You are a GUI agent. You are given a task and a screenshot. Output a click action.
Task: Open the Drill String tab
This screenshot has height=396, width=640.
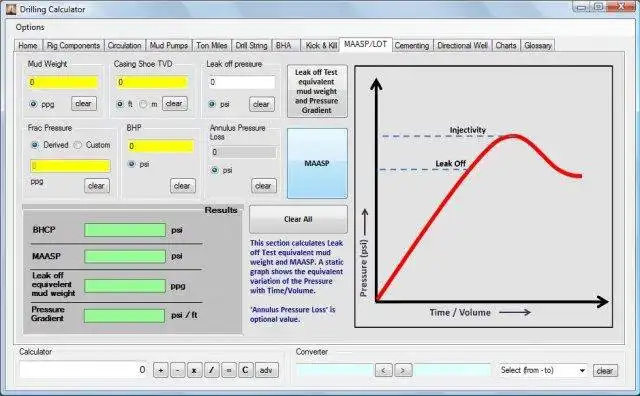pos(251,45)
